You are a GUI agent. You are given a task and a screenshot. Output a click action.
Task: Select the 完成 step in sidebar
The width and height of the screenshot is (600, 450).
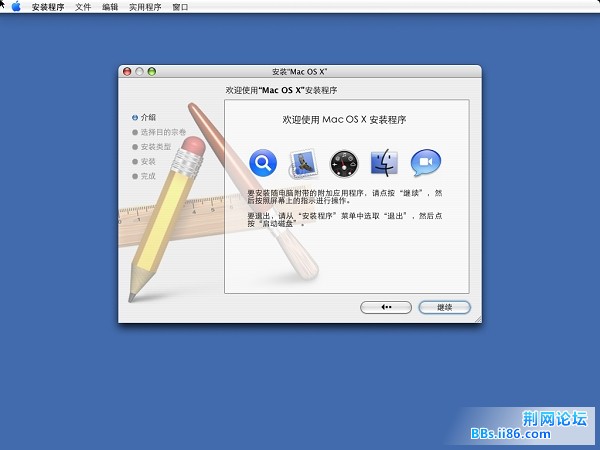[144, 176]
